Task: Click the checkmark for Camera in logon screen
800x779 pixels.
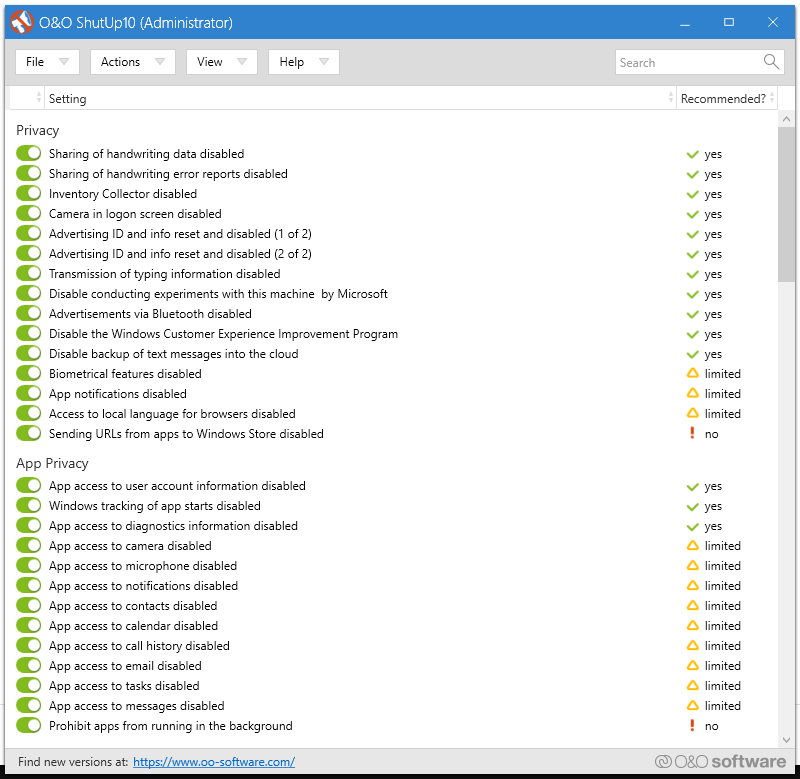Action: tap(692, 214)
